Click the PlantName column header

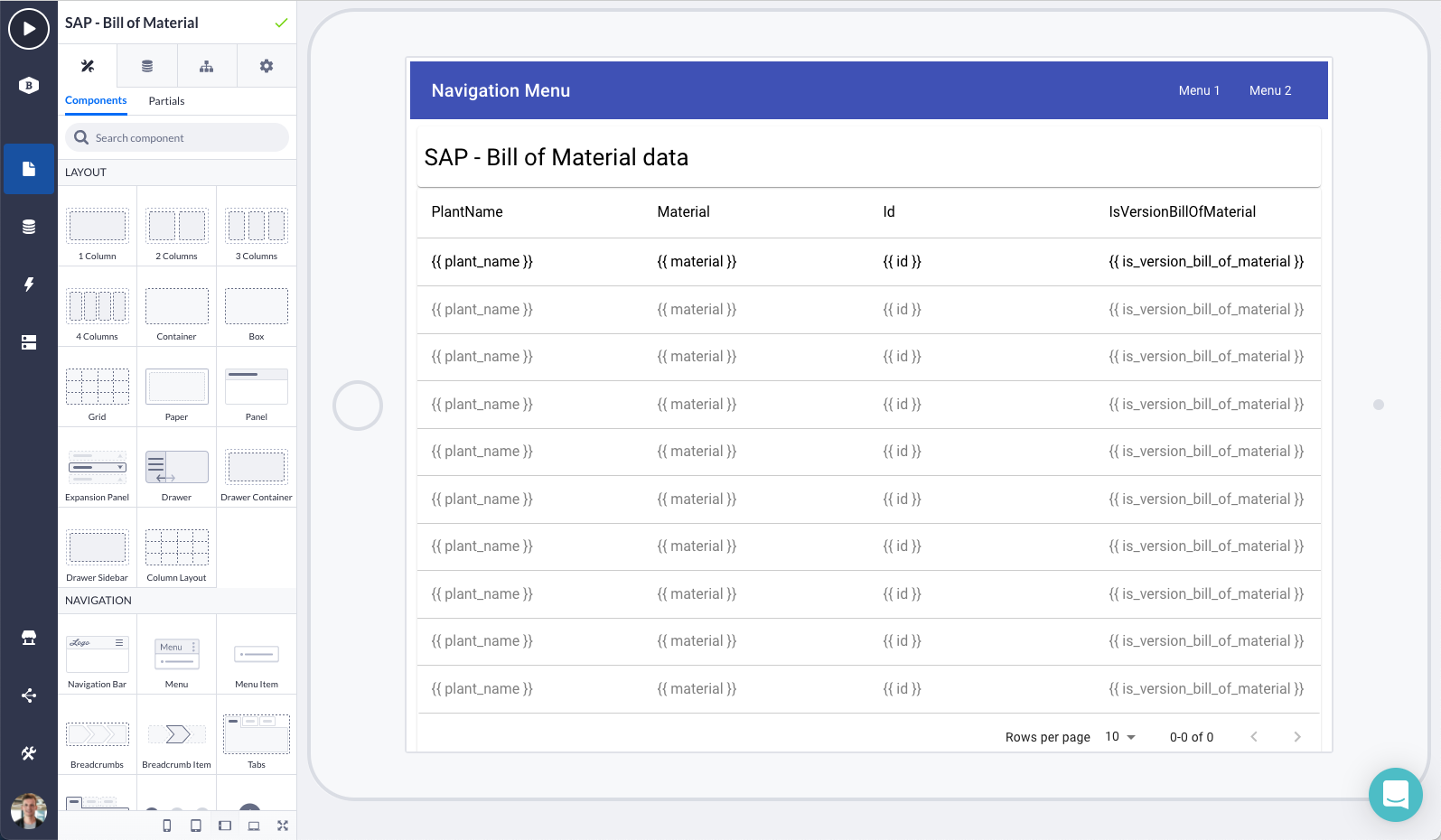coord(467,212)
